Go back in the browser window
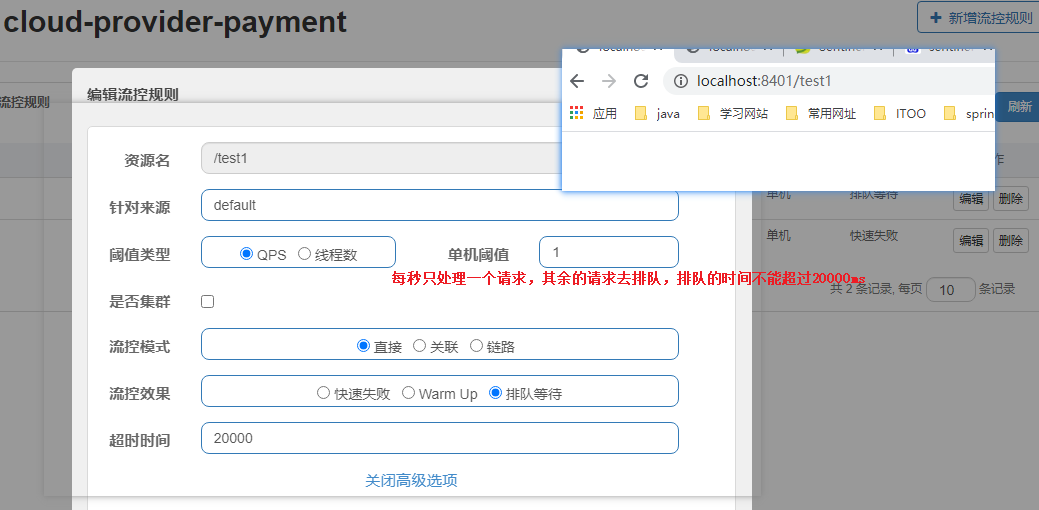Viewport: 1039px width, 510px height. [577, 81]
